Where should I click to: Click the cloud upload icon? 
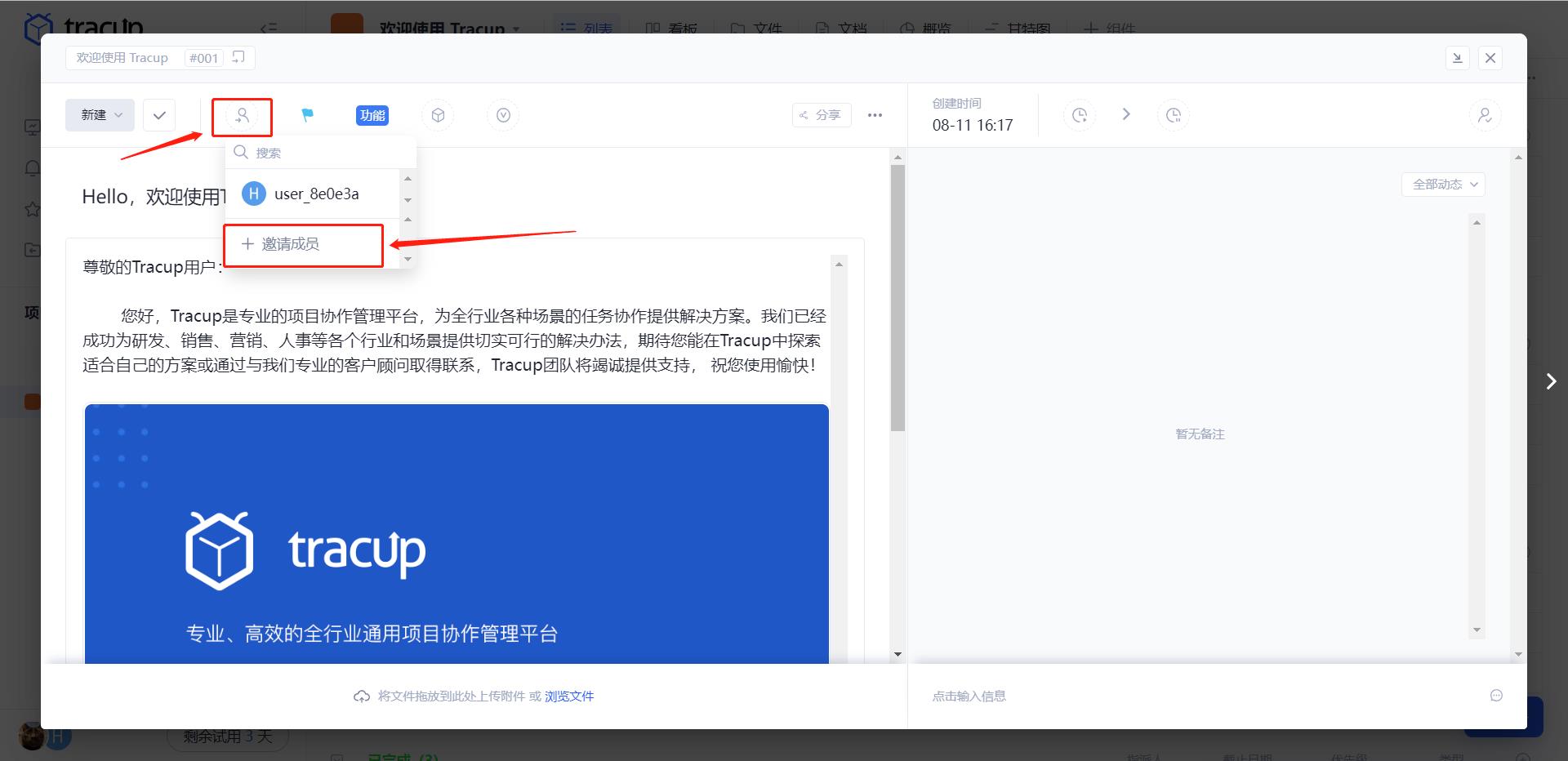coord(362,696)
